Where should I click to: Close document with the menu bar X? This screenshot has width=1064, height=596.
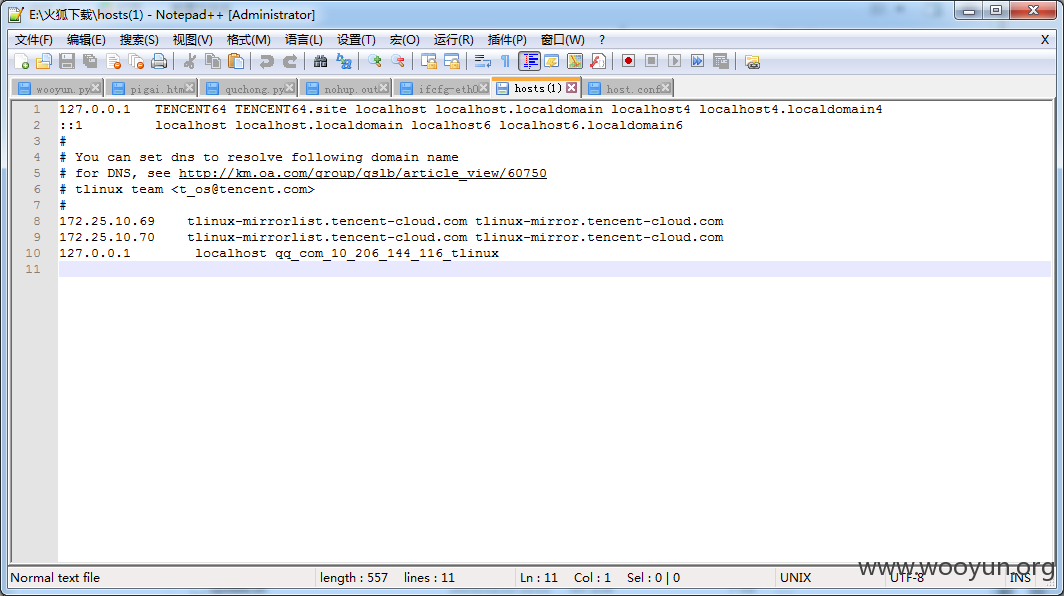tap(1045, 40)
